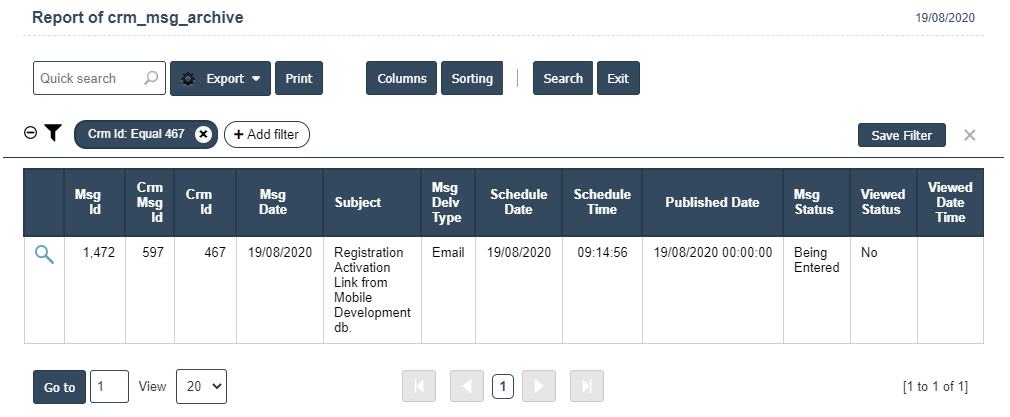The width and height of the screenshot is (1010, 417).
Task: Click the magnifying glass in Quick search
Action: point(151,78)
